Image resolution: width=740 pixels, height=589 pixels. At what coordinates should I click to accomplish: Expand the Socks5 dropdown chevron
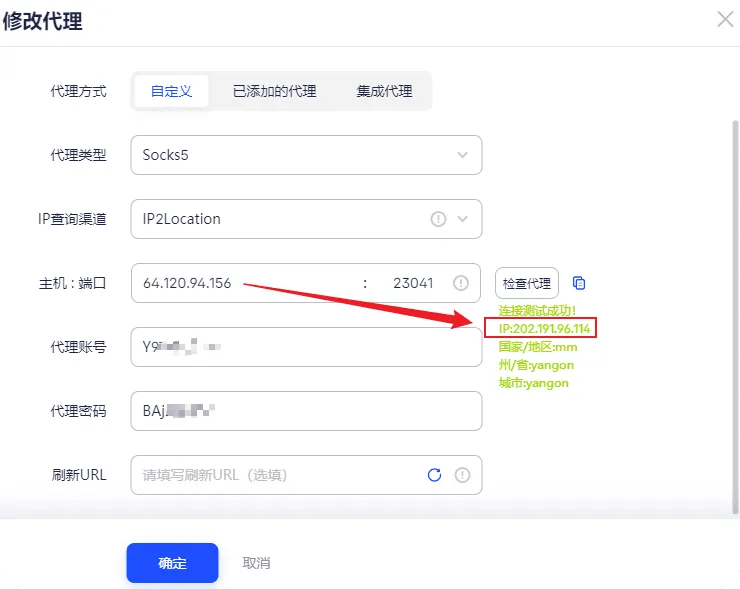click(x=462, y=155)
